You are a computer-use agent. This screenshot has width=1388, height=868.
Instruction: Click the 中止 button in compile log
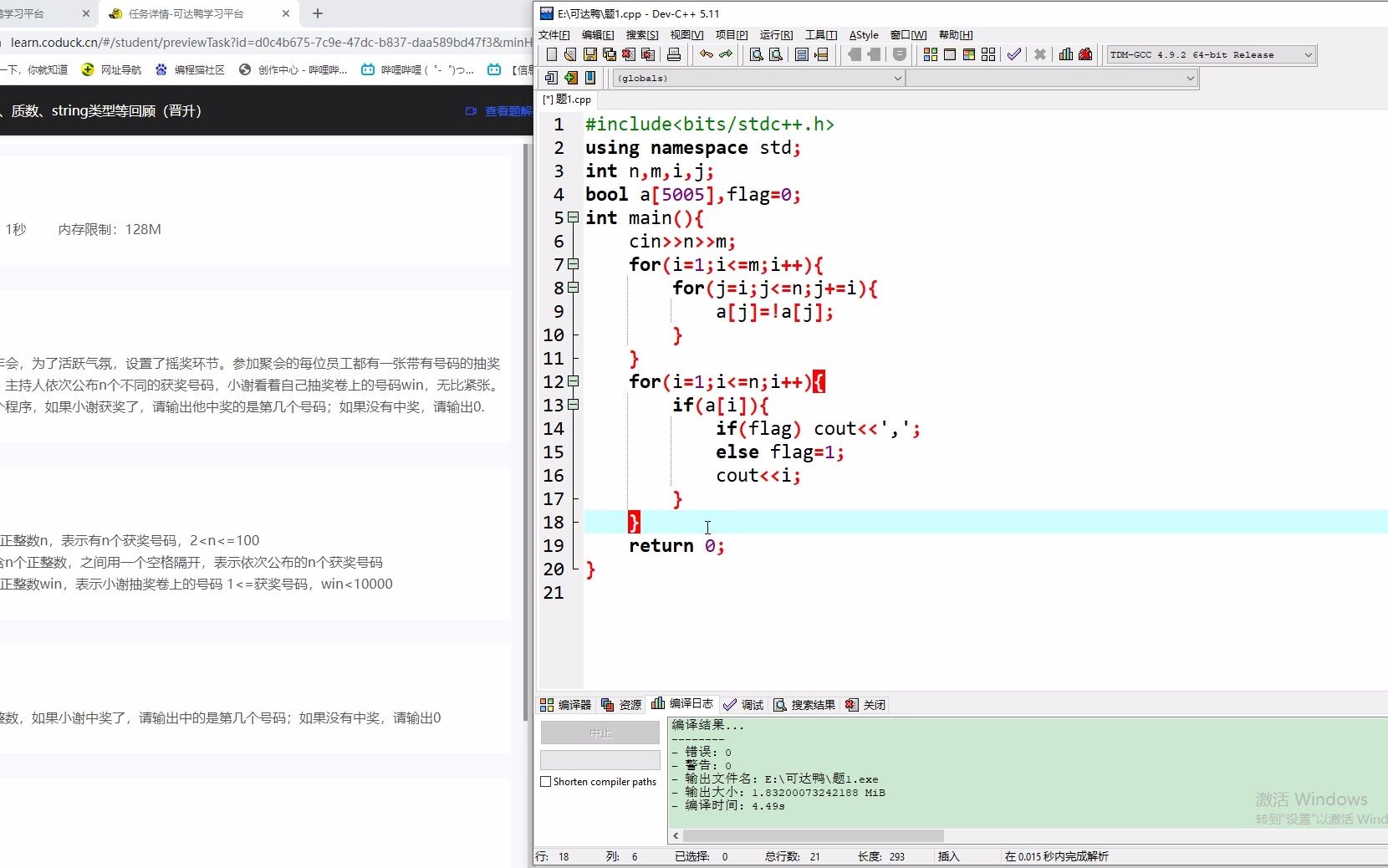[600, 733]
